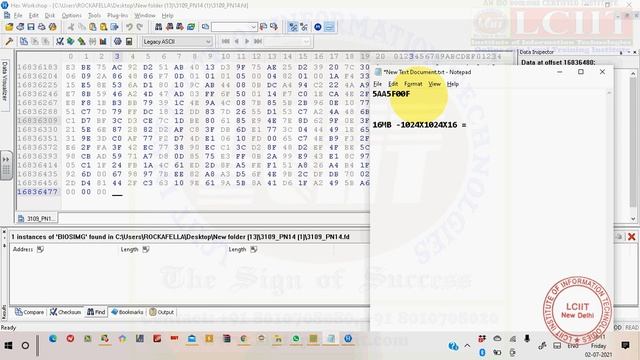The height and width of the screenshot is (360, 640).
Task: Open Notepad Format menu
Action: point(413,84)
